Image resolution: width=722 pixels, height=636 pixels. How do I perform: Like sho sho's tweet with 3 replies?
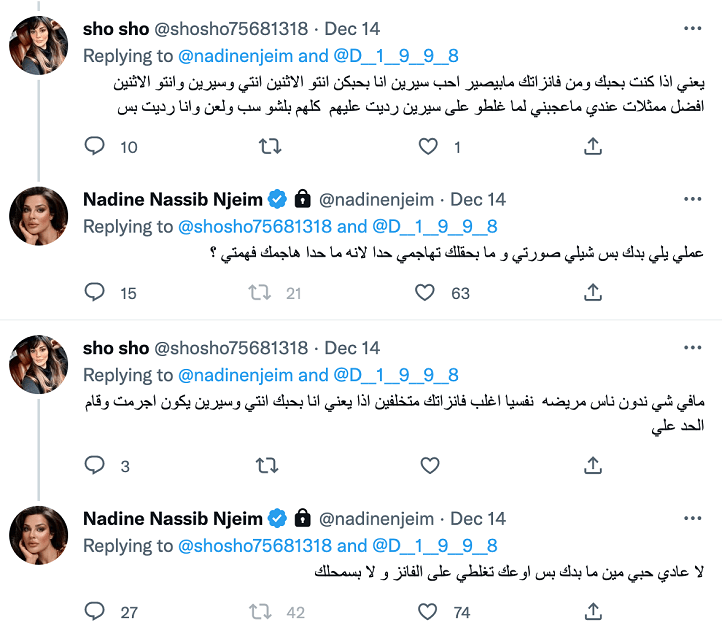429,466
